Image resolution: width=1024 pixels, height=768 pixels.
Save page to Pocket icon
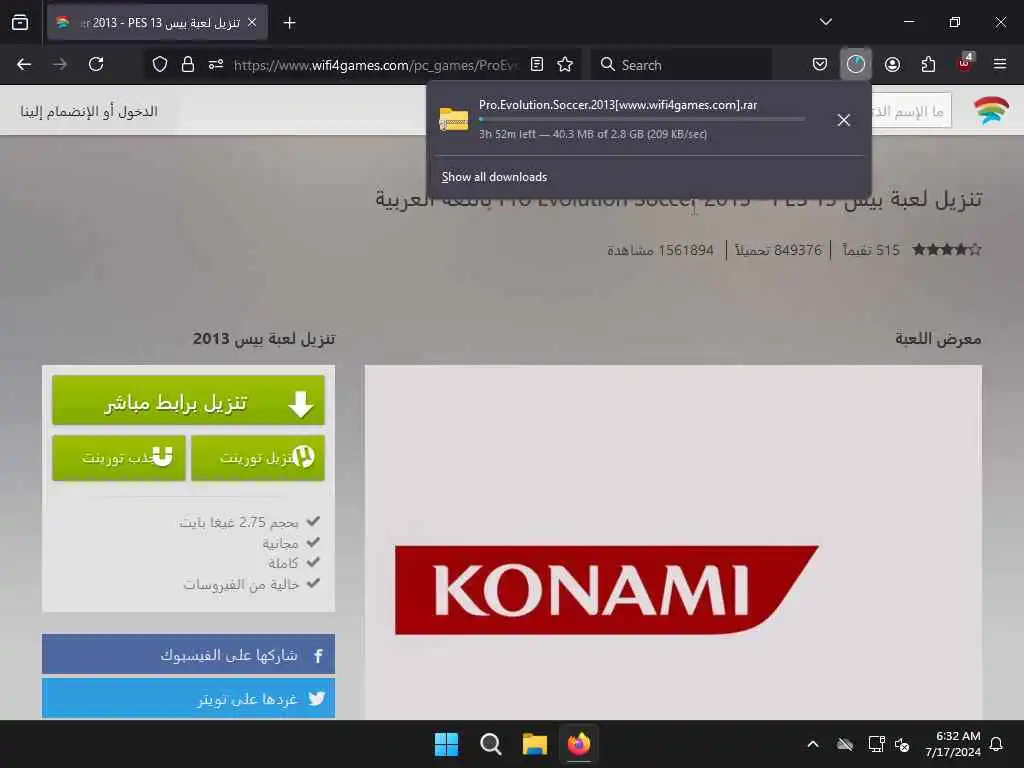[820, 64]
